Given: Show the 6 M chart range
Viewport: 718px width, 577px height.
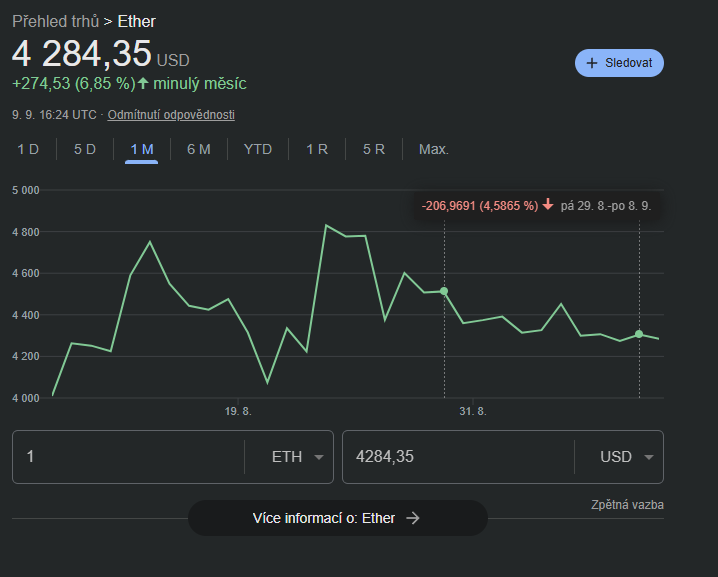Looking at the screenshot, I should (198, 149).
